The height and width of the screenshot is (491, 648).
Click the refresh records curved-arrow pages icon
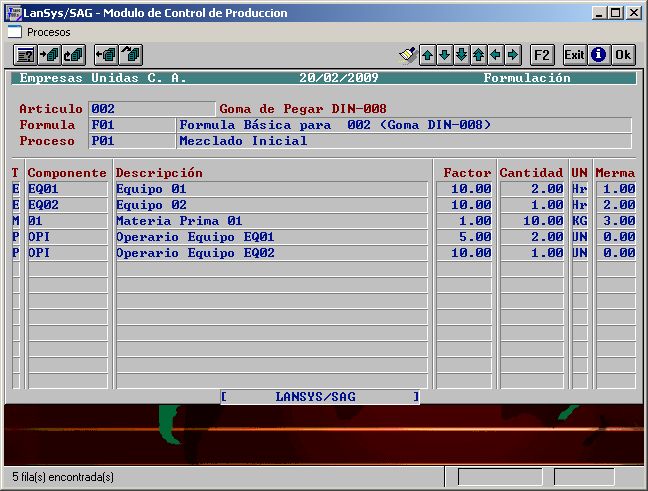(x=74, y=55)
